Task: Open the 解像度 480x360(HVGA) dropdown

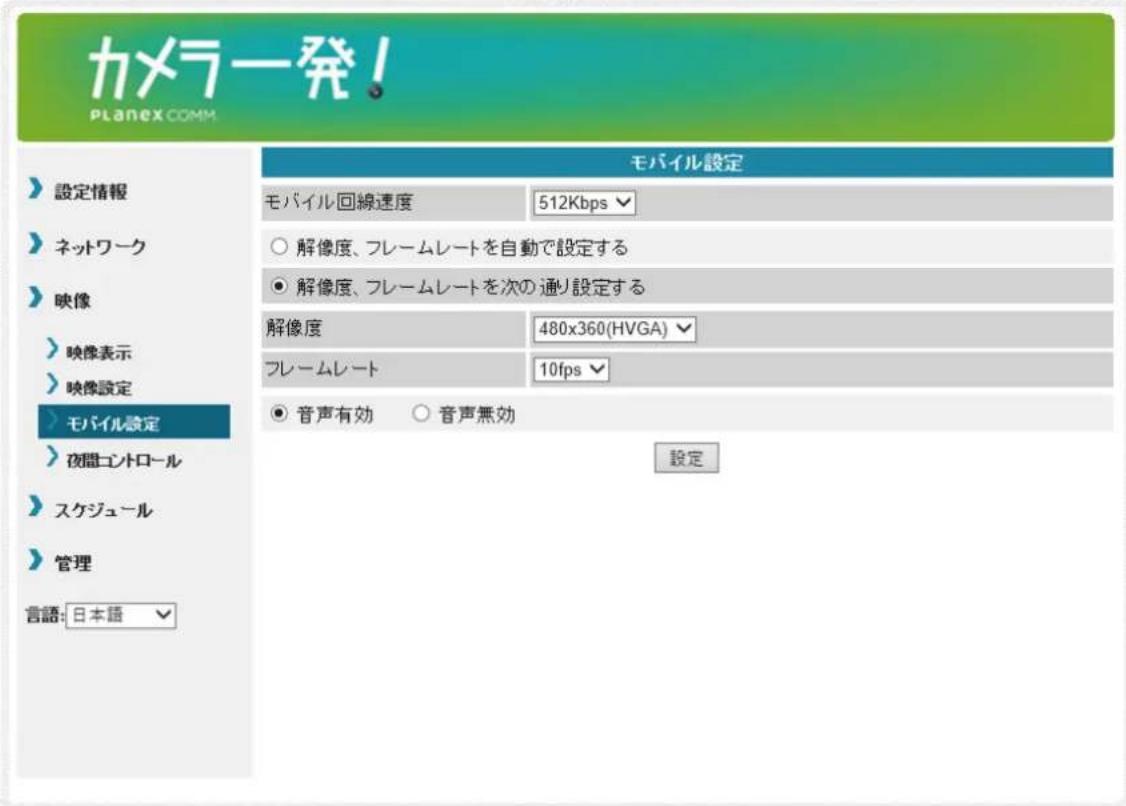Action: click(614, 329)
